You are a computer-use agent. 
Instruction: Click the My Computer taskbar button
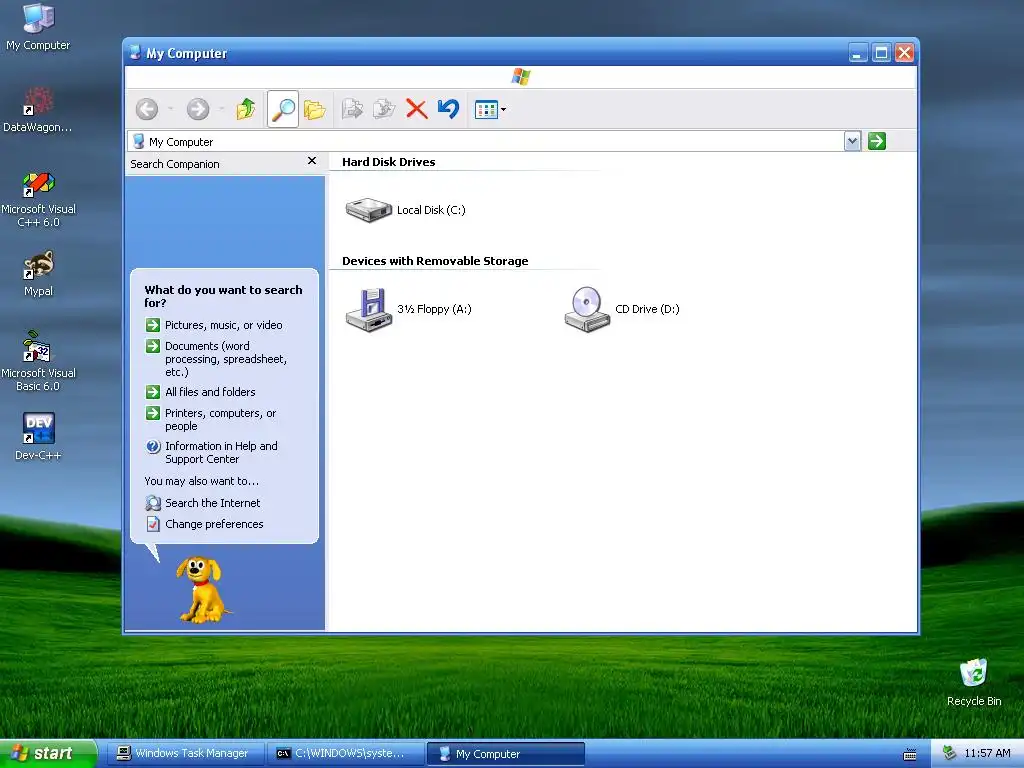click(x=505, y=754)
